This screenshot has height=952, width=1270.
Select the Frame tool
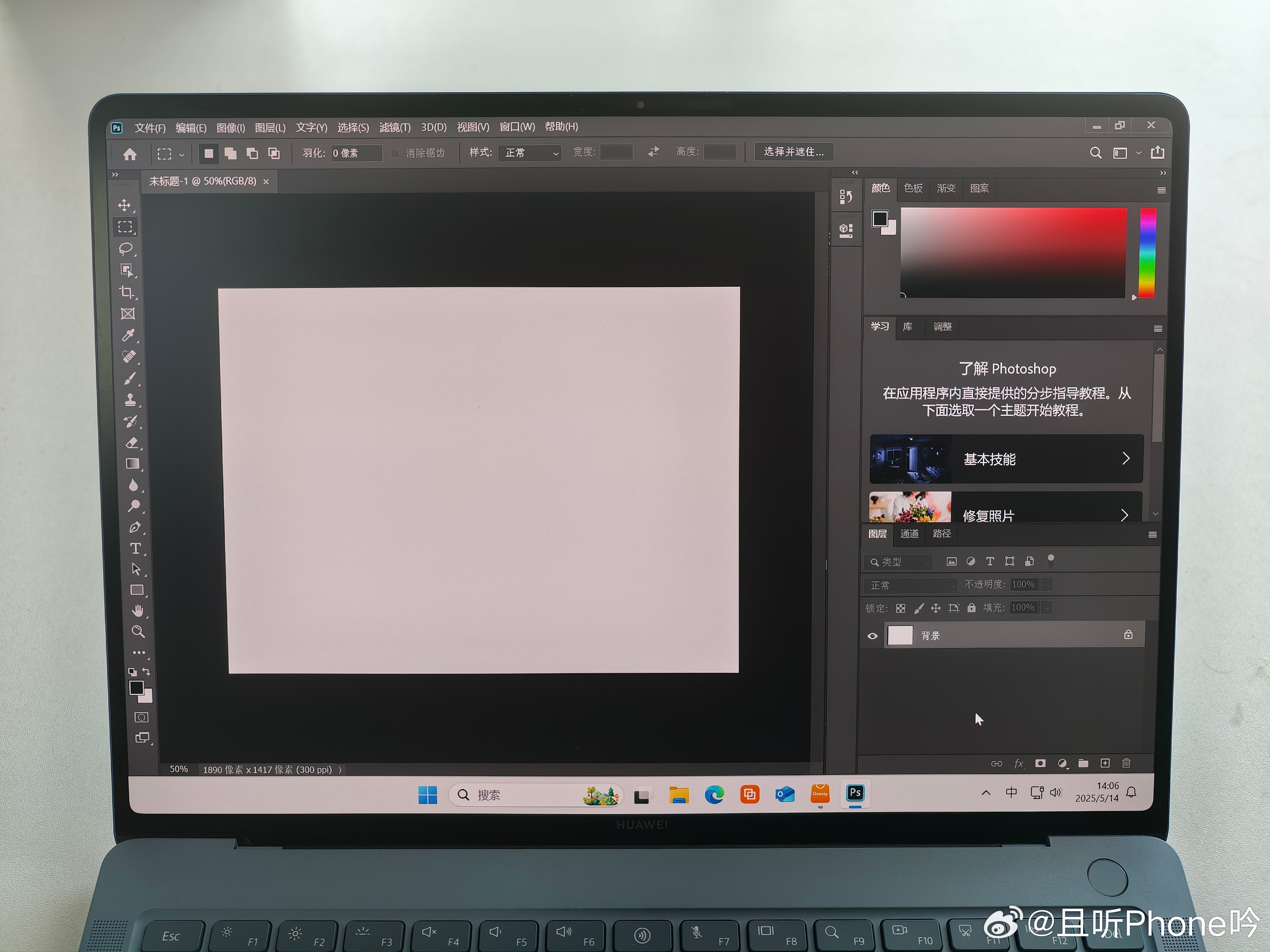point(127,313)
